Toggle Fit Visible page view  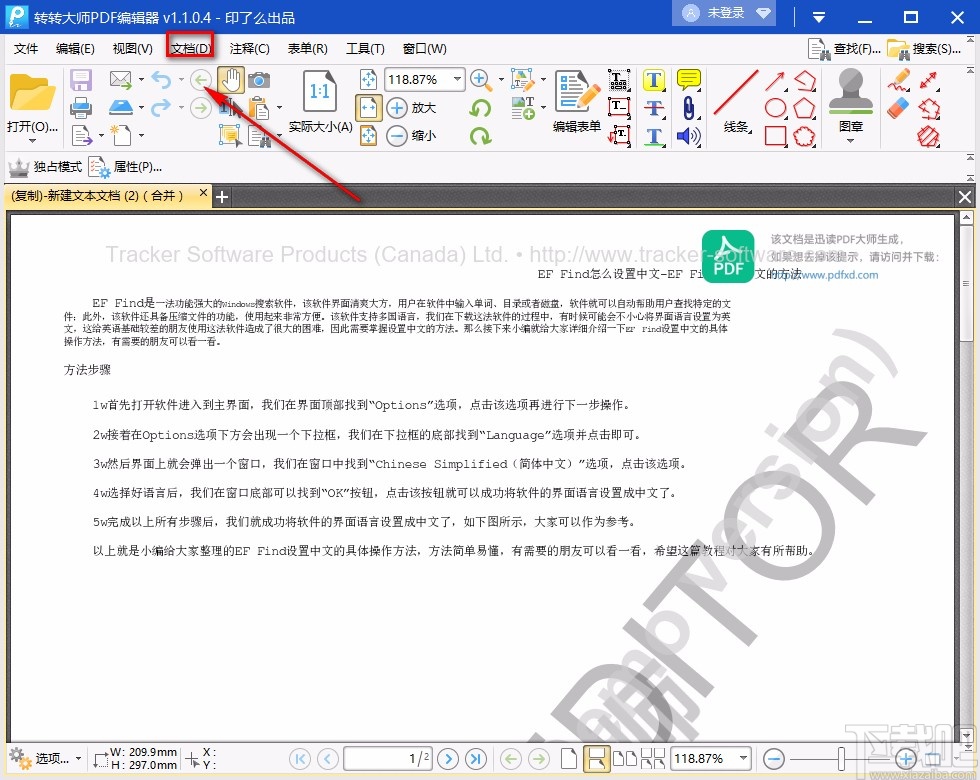(x=368, y=135)
